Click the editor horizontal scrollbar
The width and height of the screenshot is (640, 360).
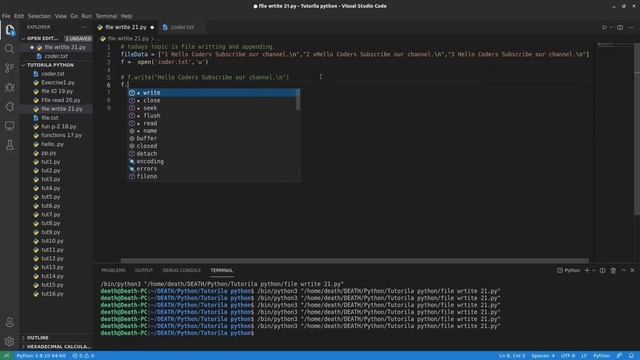(x=355, y=260)
